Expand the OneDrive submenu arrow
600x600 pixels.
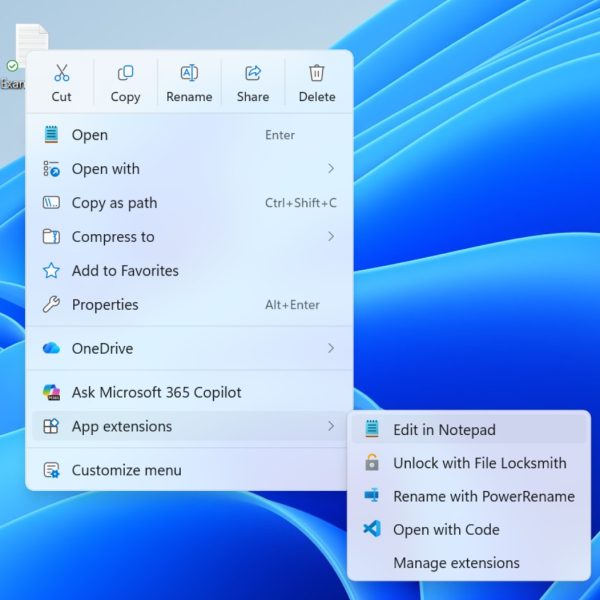(x=331, y=348)
